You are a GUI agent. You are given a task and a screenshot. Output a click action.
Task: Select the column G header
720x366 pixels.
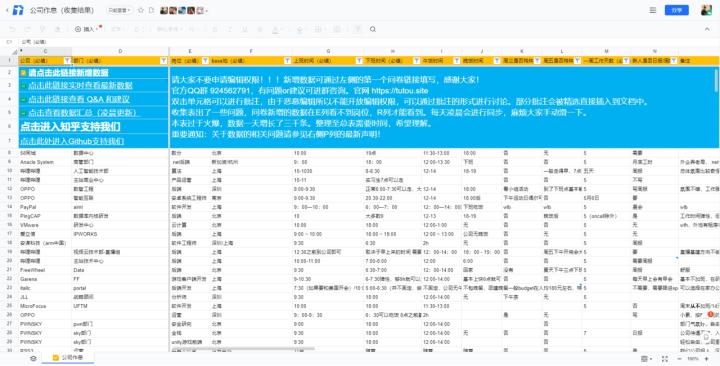pos(328,51)
